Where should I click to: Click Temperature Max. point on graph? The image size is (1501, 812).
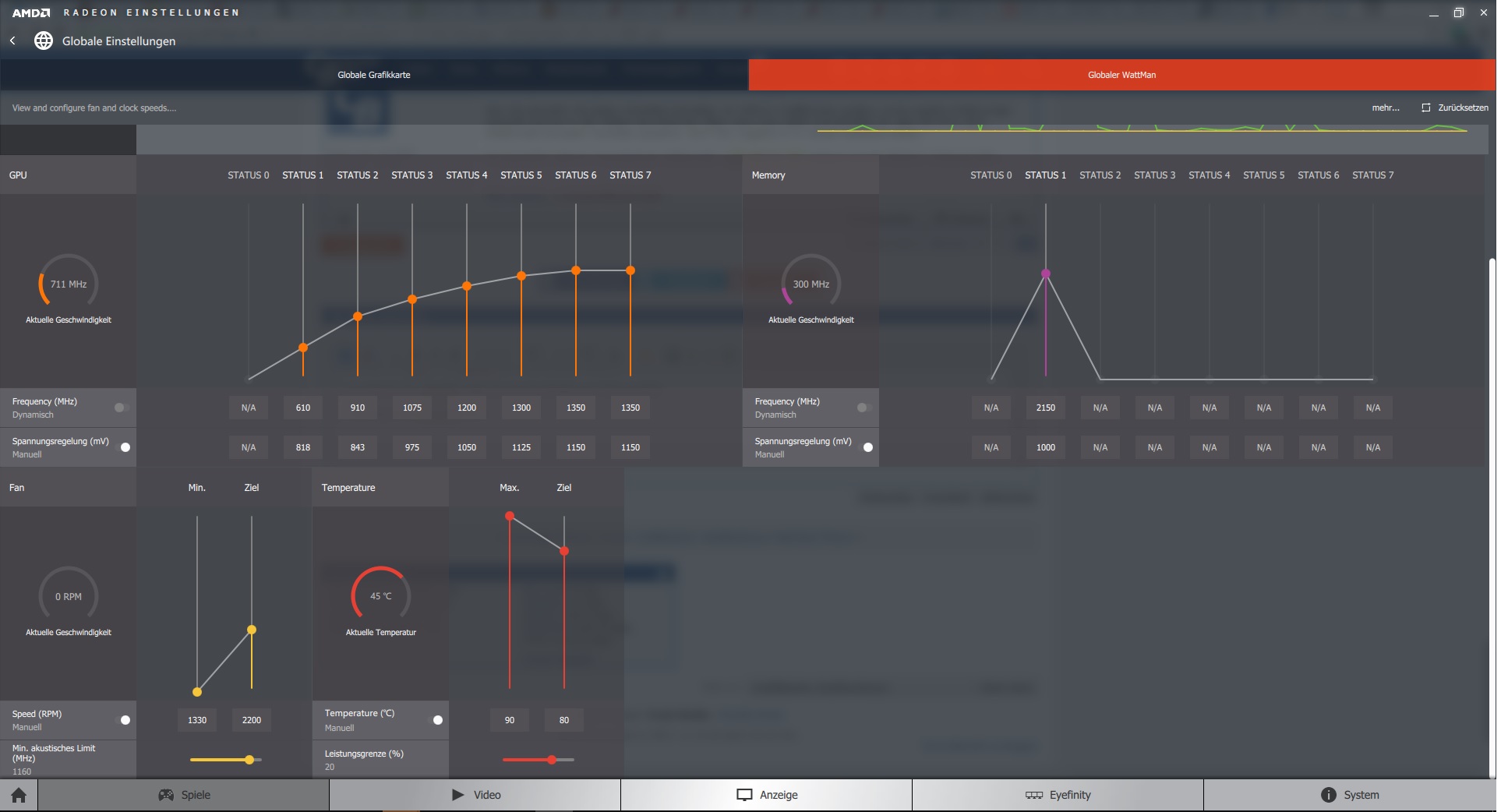pyautogui.click(x=510, y=516)
